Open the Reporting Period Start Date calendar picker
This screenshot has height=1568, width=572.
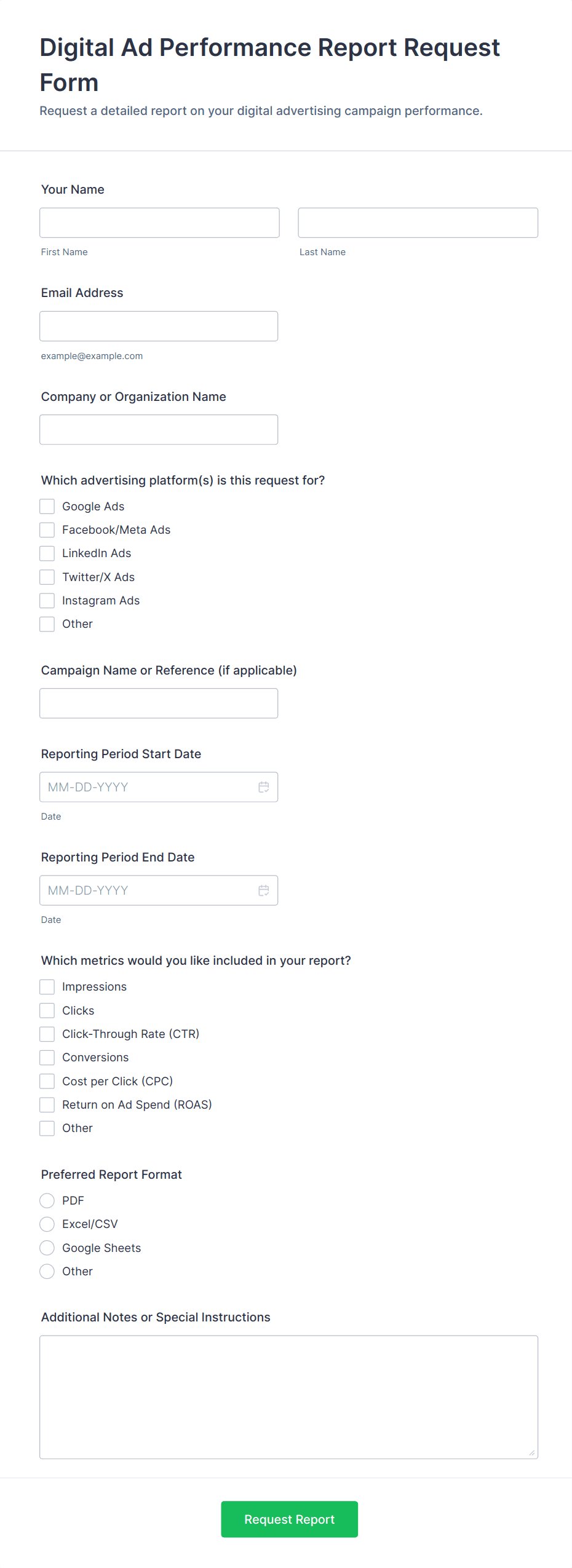click(x=263, y=786)
